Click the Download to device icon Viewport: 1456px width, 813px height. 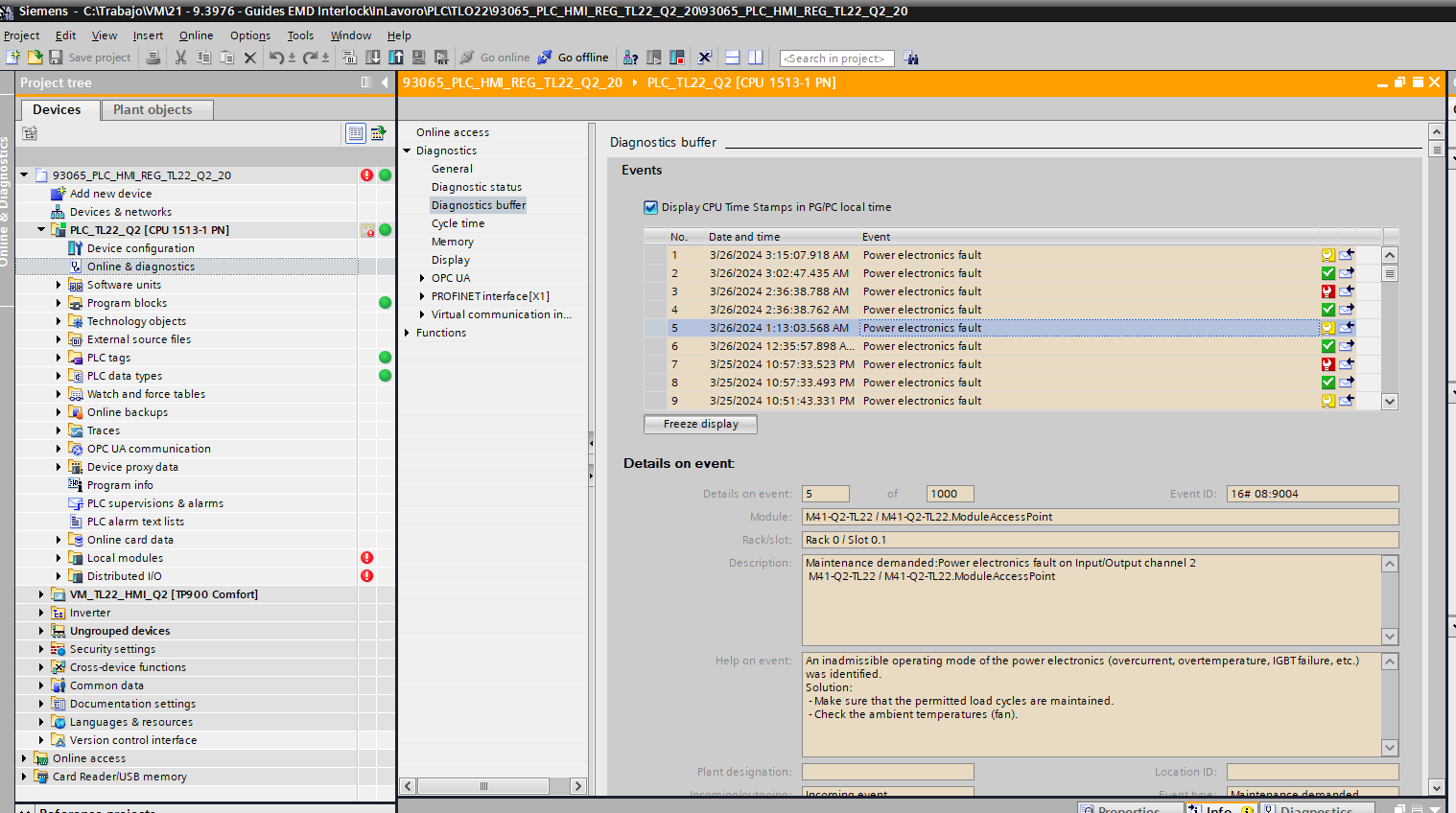(373, 58)
